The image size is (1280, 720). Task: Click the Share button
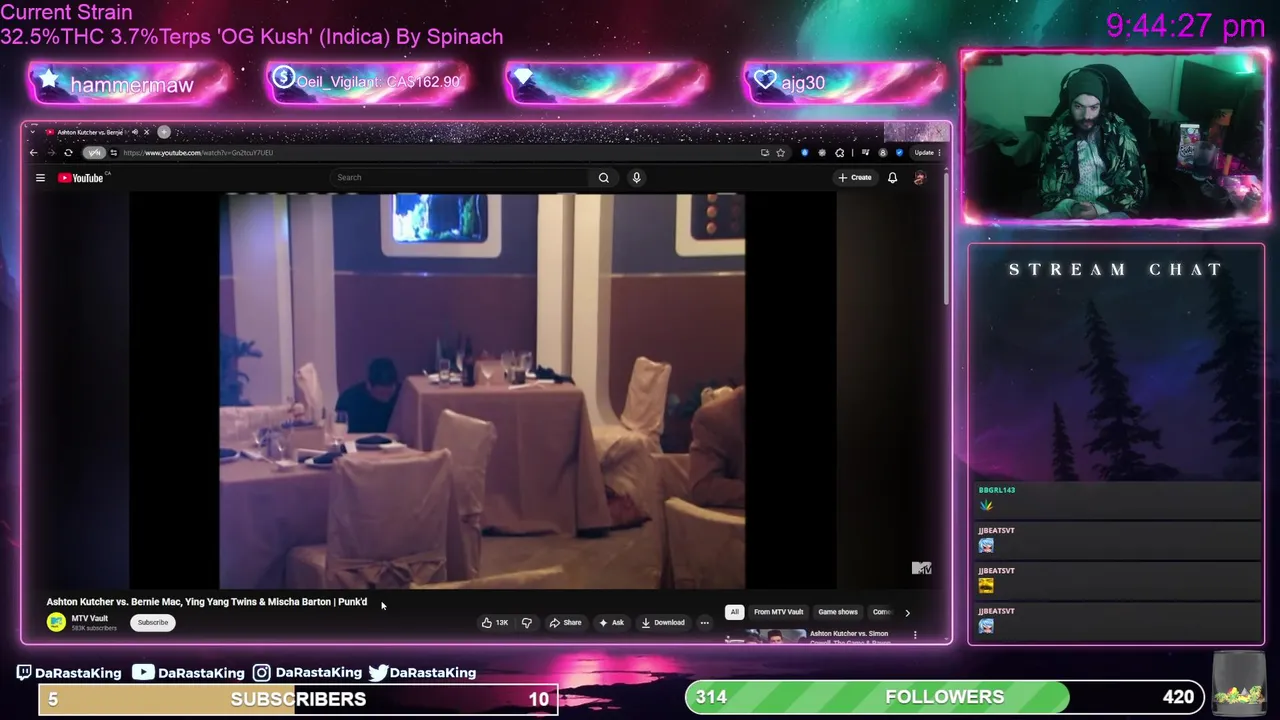tap(565, 622)
